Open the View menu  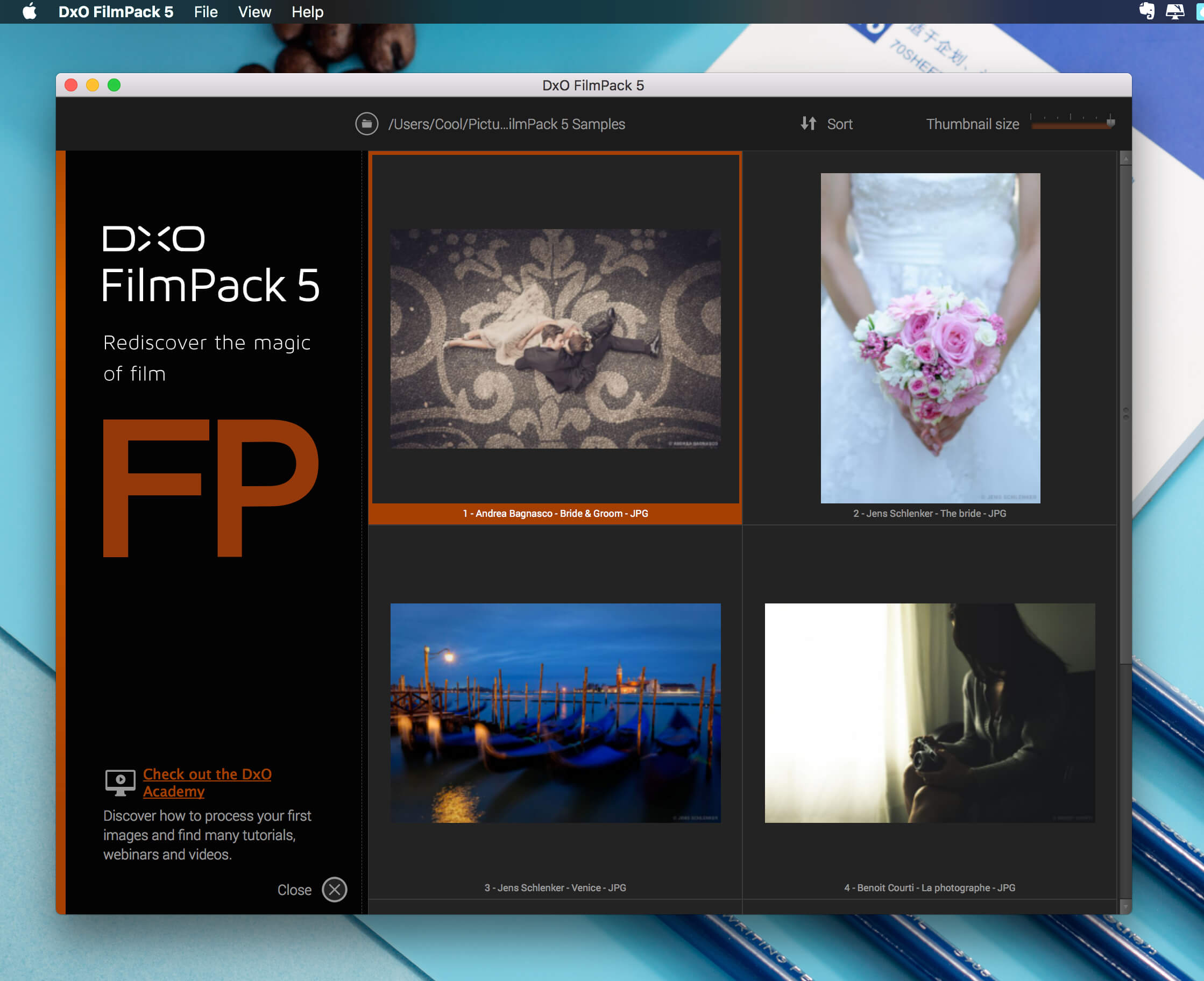[x=254, y=12]
